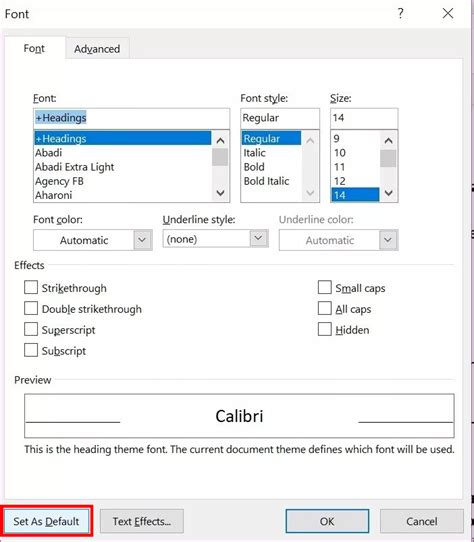
Task: Click the Font name input field
Action: pos(131,118)
